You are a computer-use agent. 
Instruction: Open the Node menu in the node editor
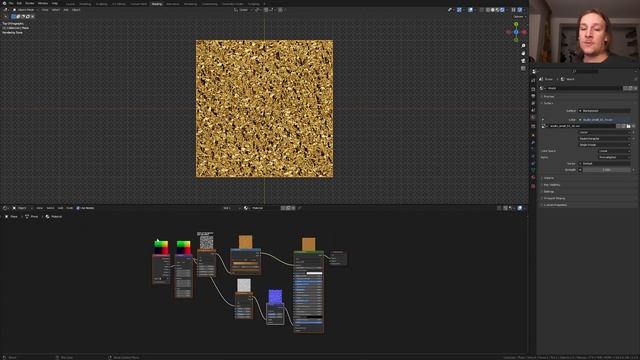[x=70, y=208]
